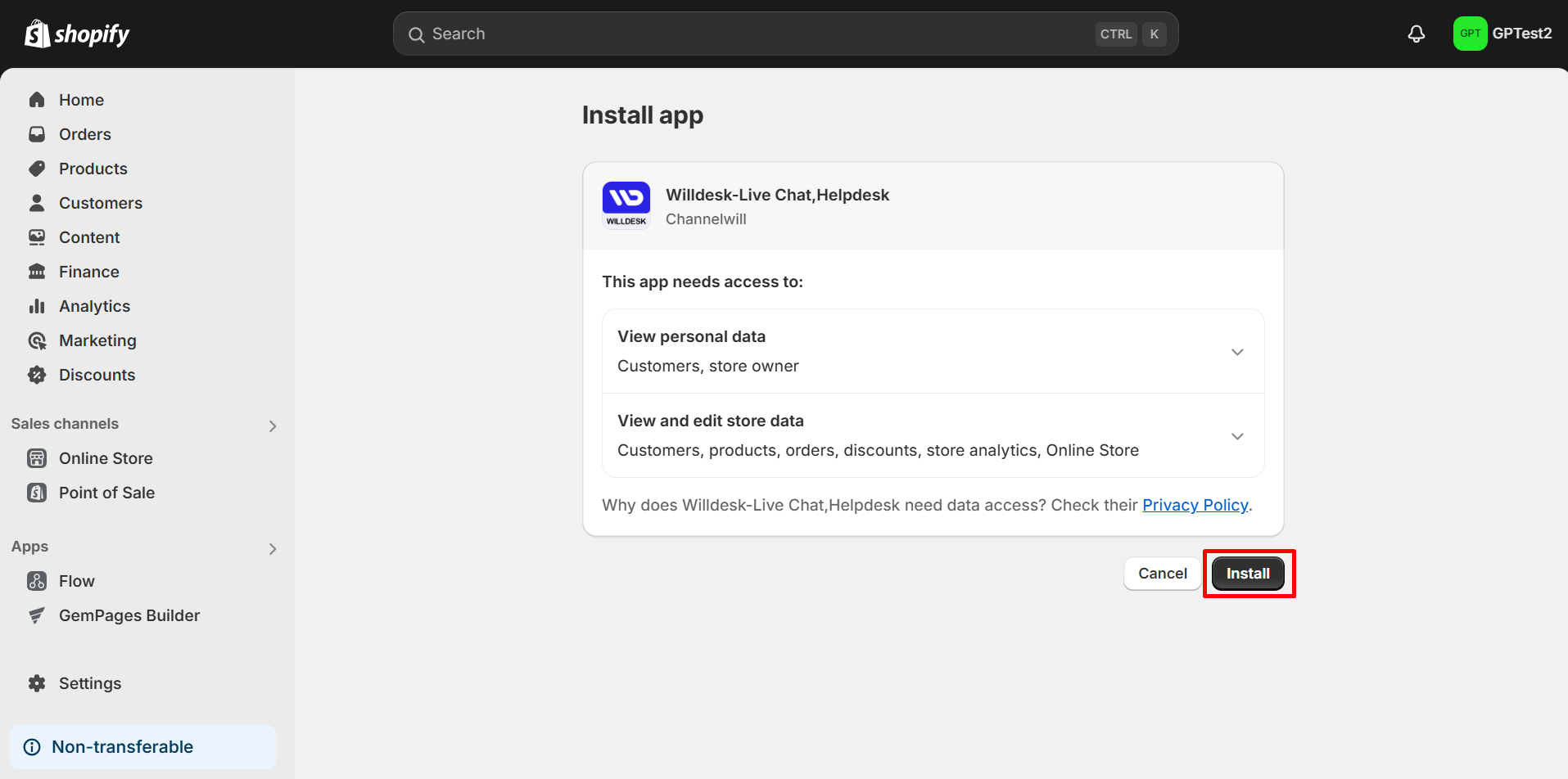Click the Point of Sale icon
The height and width of the screenshot is (779, 1568).
click(37, 492)
